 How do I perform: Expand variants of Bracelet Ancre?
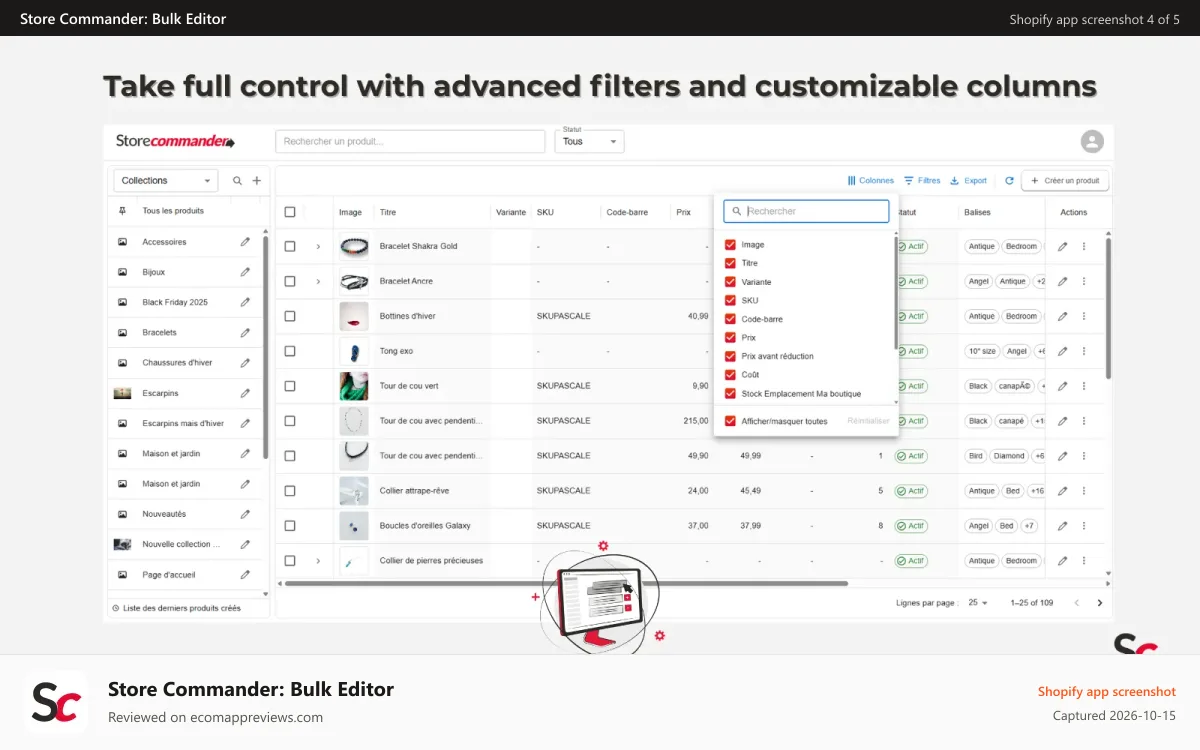(x=318, y=281)
